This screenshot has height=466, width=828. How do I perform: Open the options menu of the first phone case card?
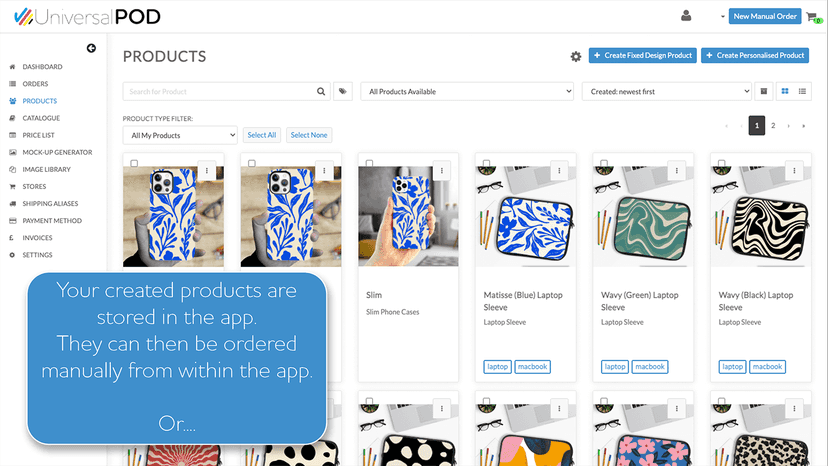[x=206, y=171]
